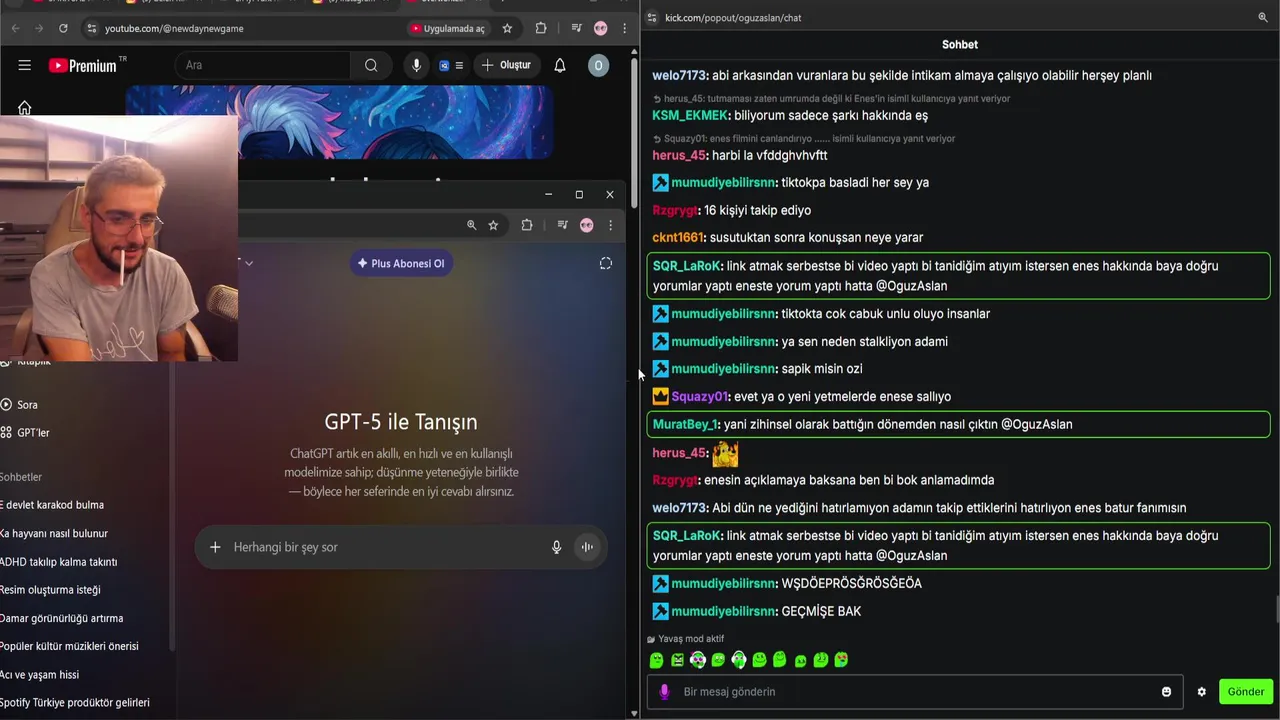Open YouTube notifications bell

pyautogui.click(x=560, y=65)
